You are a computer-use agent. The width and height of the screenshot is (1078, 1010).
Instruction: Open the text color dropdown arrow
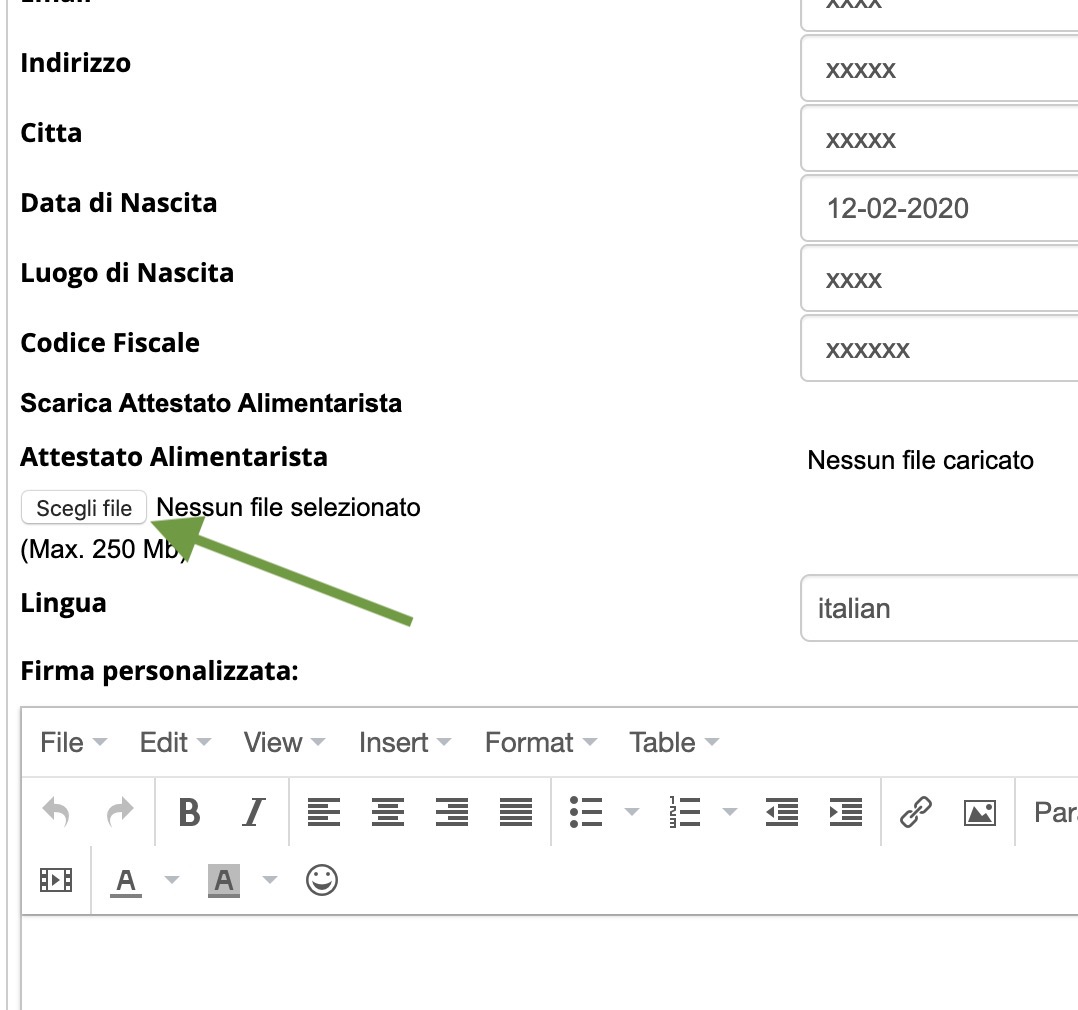pyautogui.click(x=172, y=880)
